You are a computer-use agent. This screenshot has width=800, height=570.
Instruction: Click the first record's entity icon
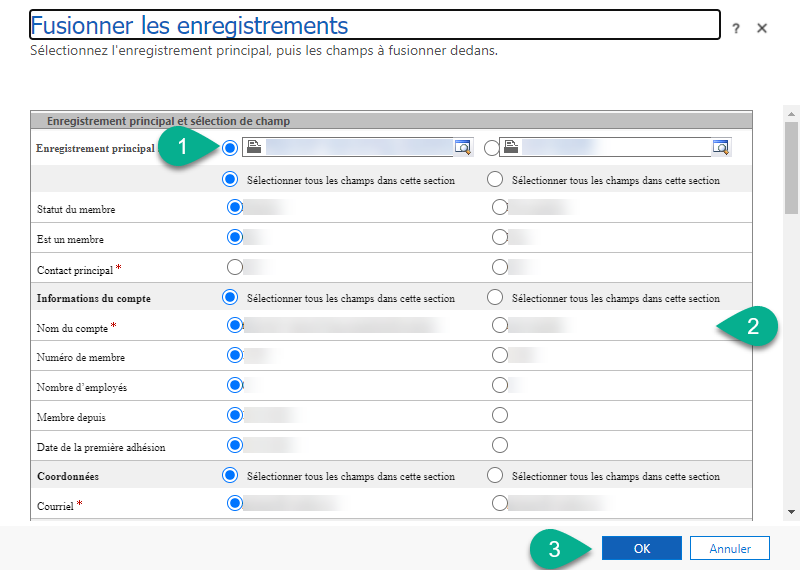click(254, 147)
